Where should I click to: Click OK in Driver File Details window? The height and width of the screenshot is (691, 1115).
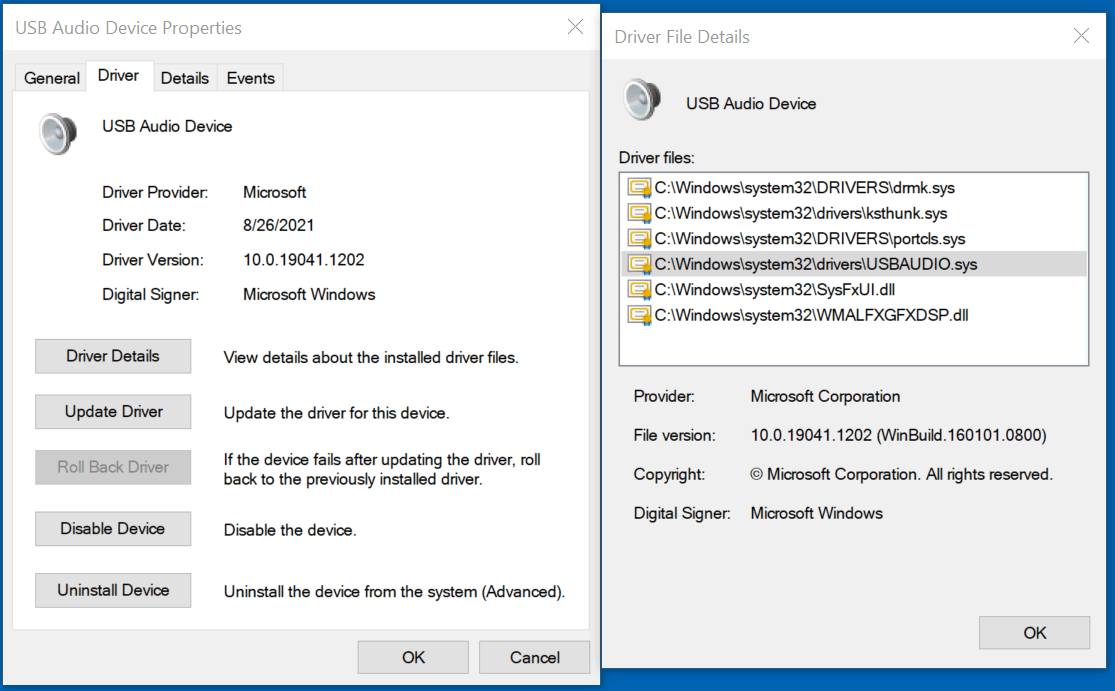tap(1035, 633)
